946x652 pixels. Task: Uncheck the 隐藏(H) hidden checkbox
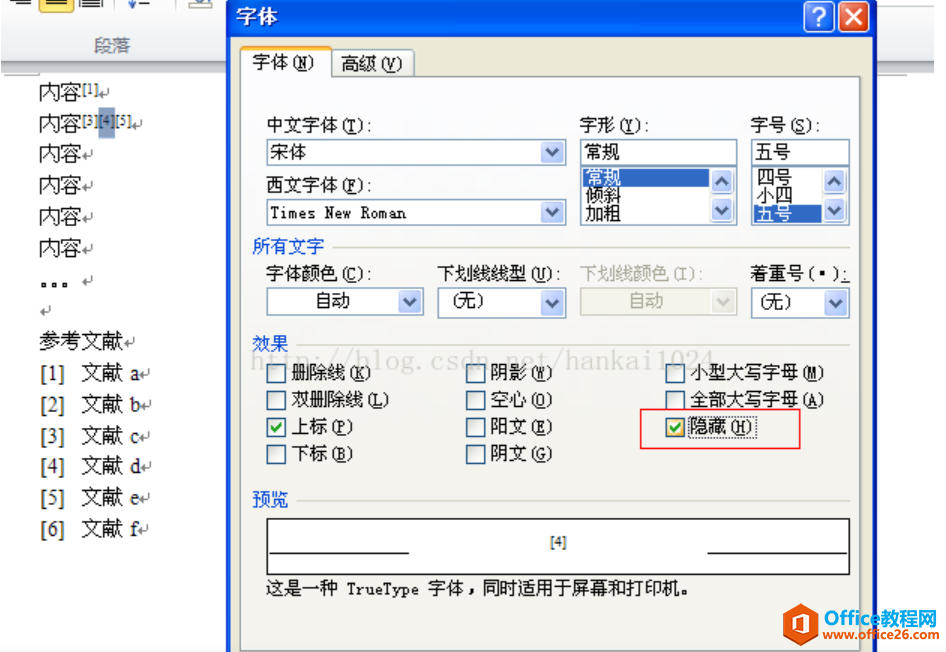click(675, 428)
